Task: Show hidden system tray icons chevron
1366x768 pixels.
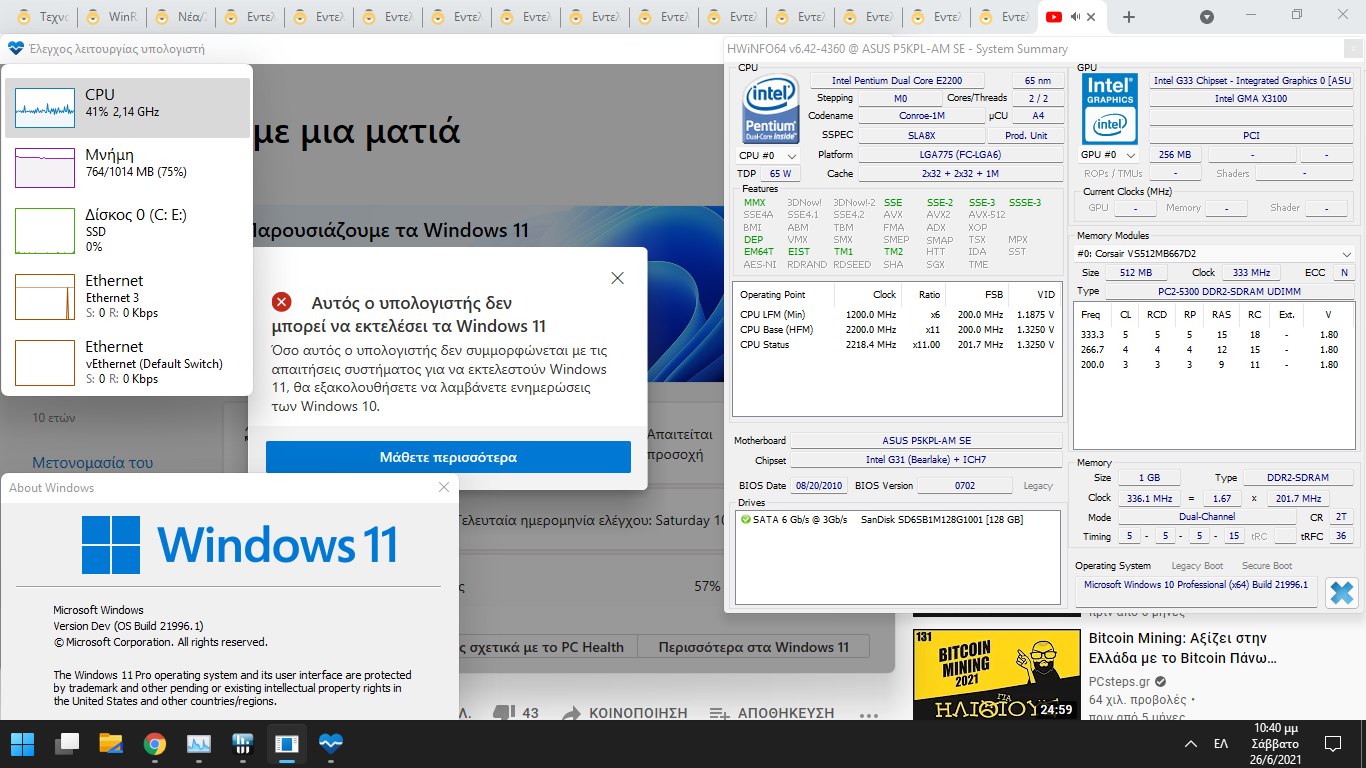Action: (1190, 744)
